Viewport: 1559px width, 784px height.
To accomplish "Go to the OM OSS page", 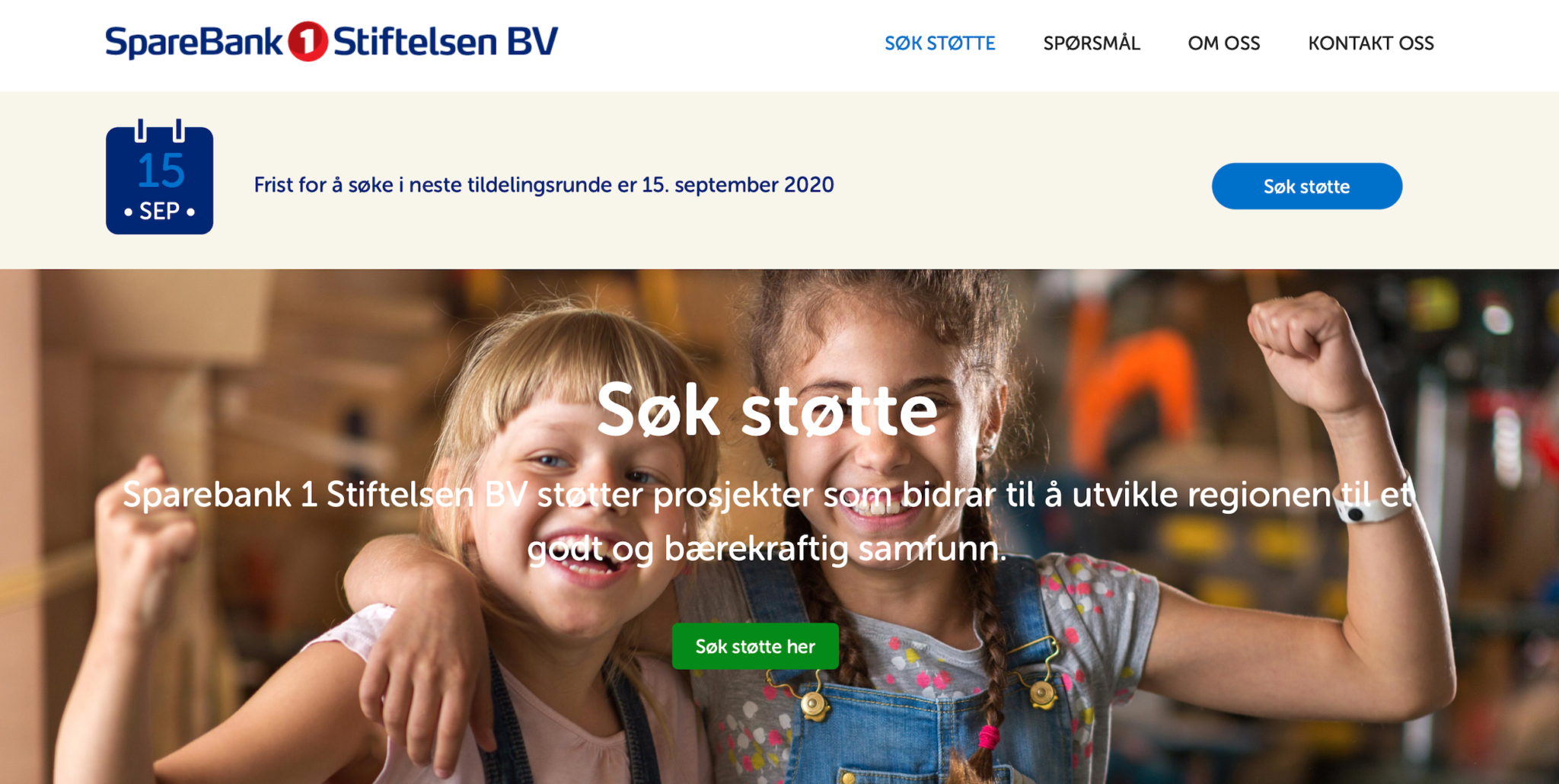I will click(1224, 43).
